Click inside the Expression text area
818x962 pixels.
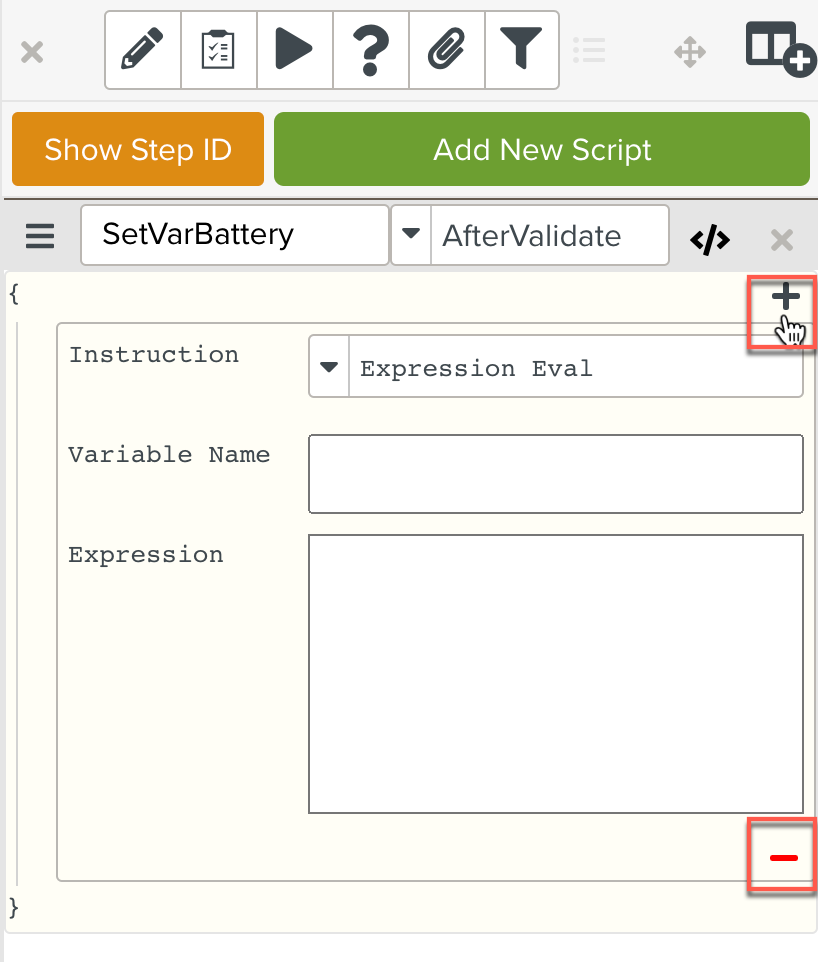555,673
